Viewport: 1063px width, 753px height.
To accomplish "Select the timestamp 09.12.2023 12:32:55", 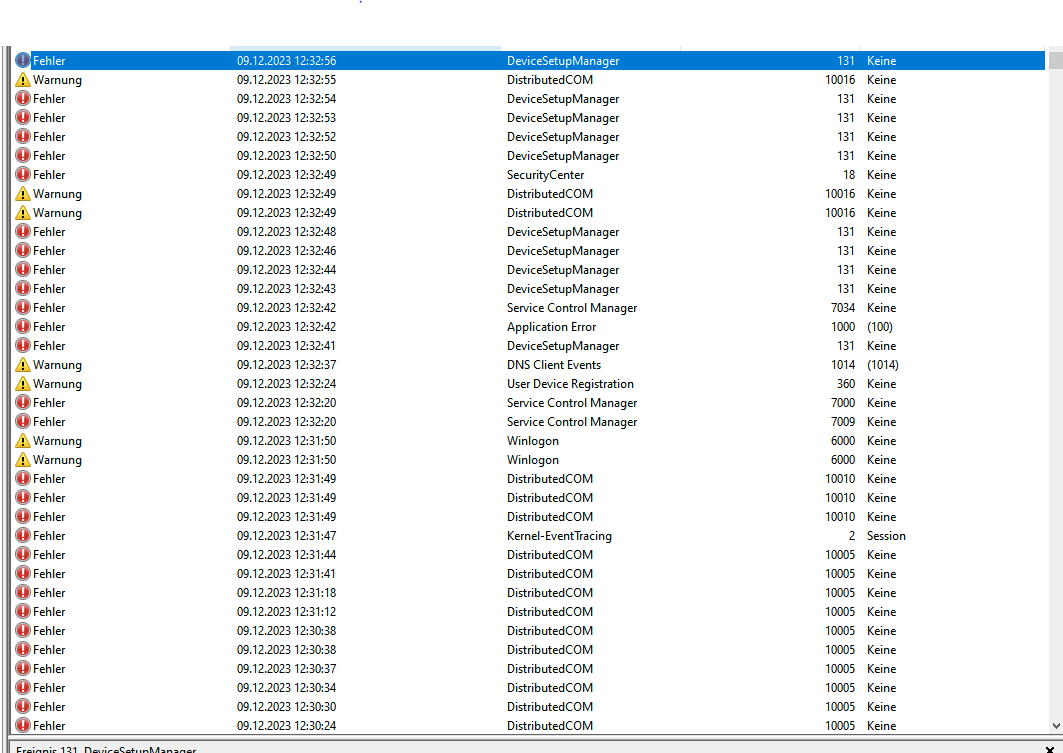I will pos(286,79).
